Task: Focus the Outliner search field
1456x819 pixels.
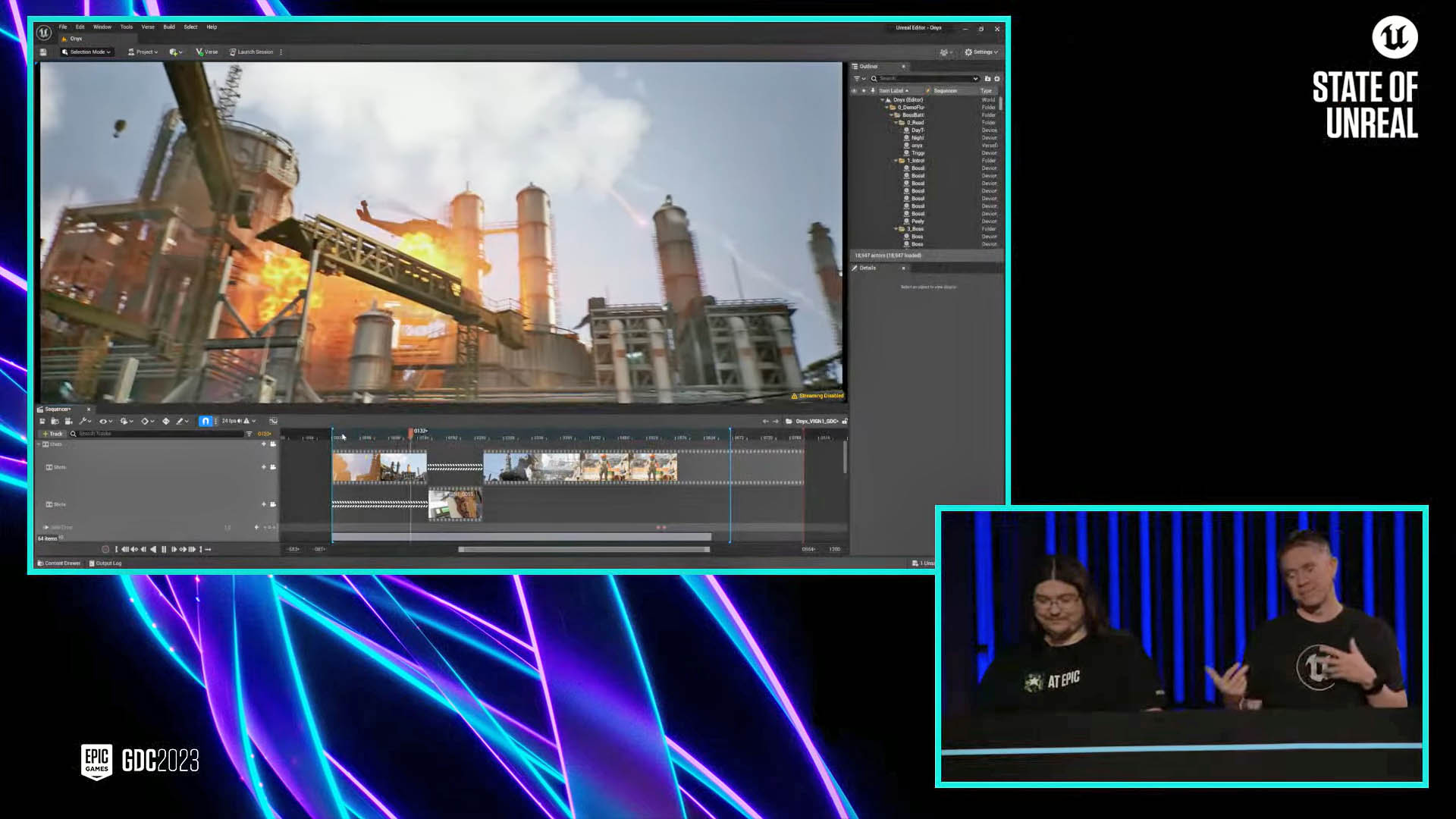Action: pyautogui.click(x=924, y=79)
